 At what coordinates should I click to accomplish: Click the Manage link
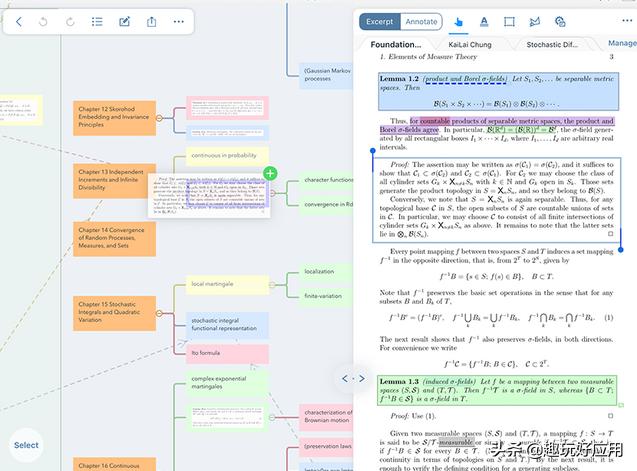tap(622, 43)
